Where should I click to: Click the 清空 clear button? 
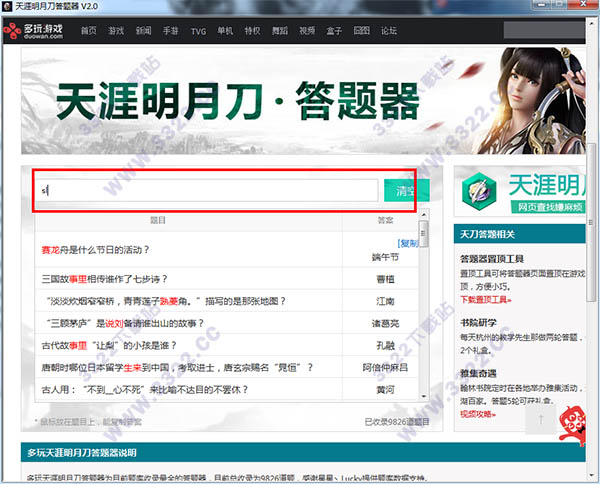[406, 191]
